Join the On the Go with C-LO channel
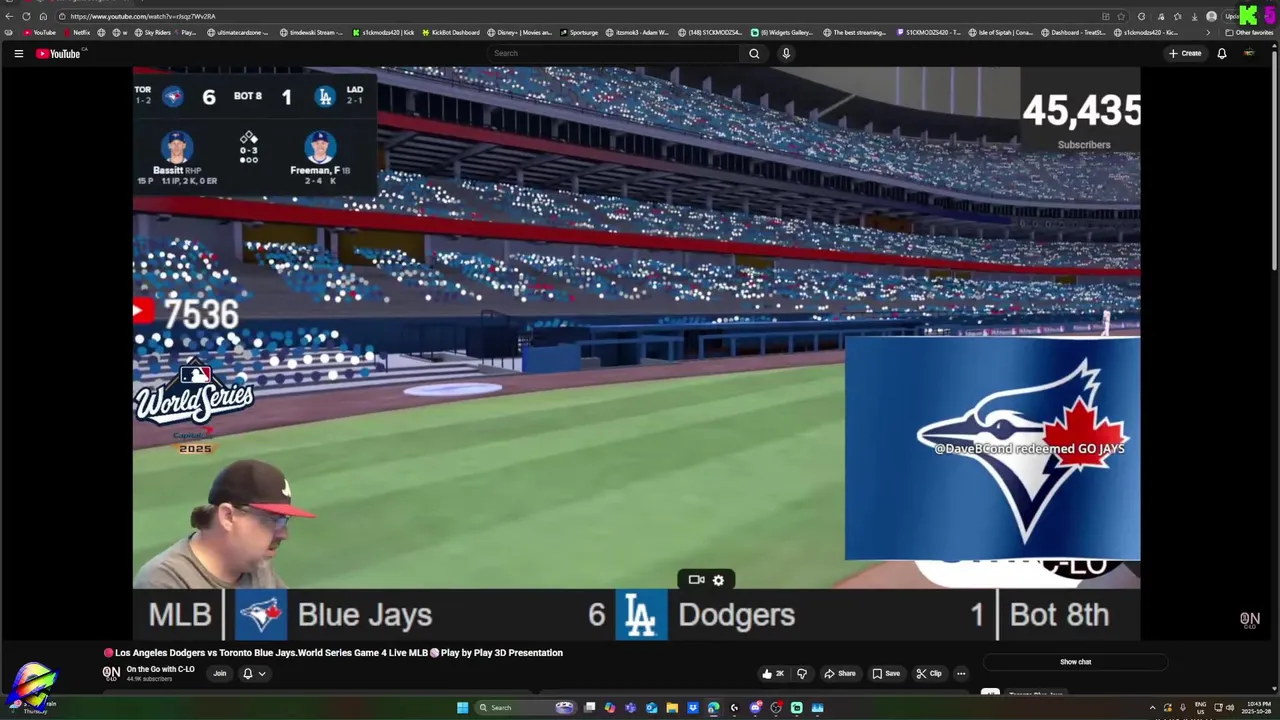The width and height of the screenshot is (1280, 720). click(x=220, y=673)
